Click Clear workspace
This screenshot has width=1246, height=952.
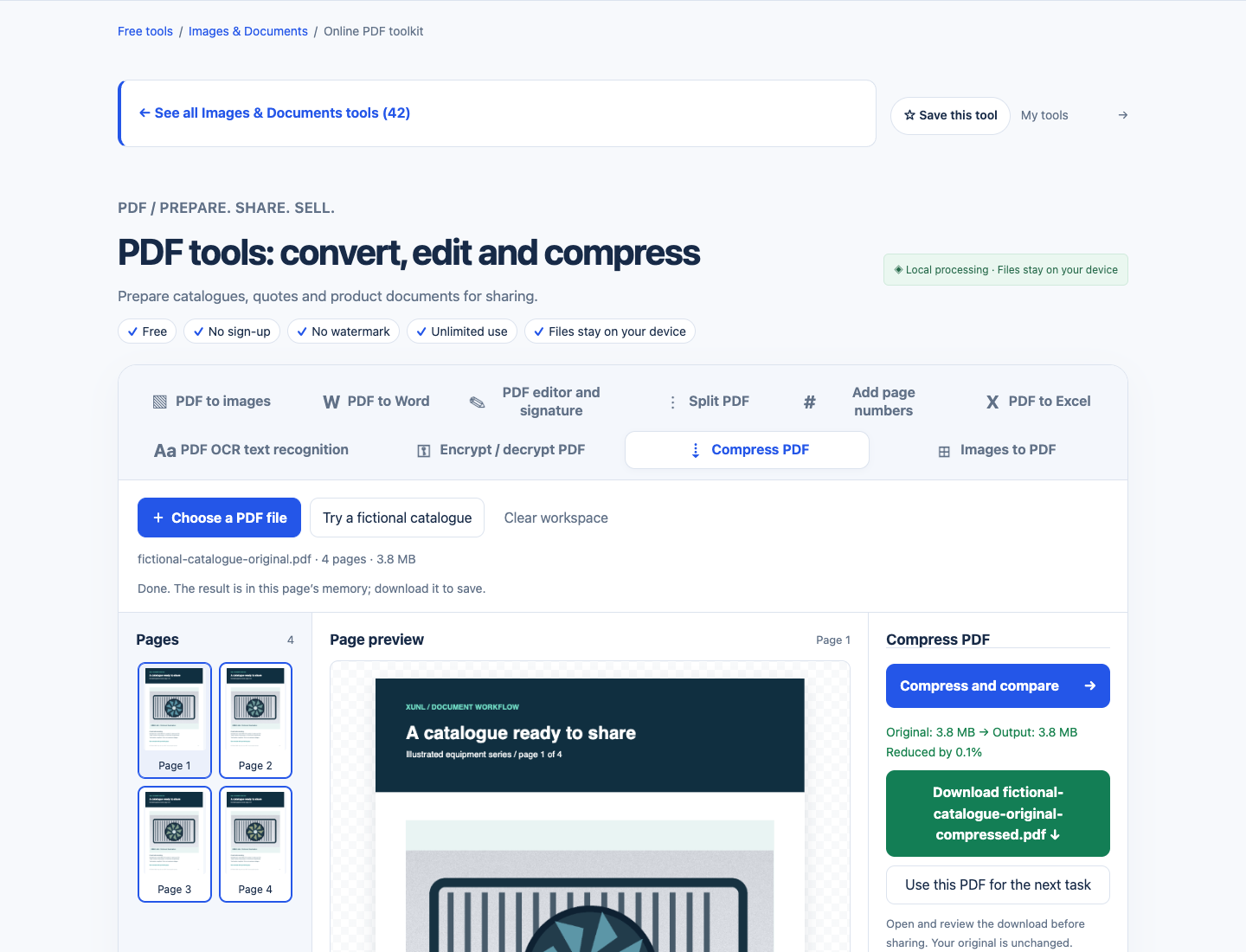(x=556, y=518)
